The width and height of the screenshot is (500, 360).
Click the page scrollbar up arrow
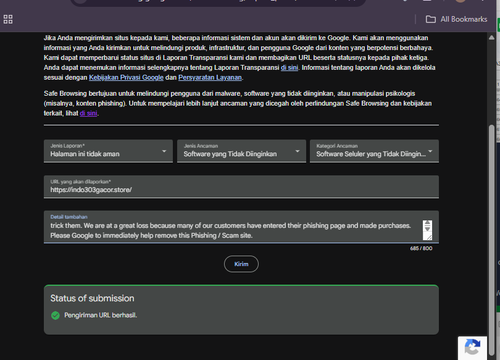492,38
